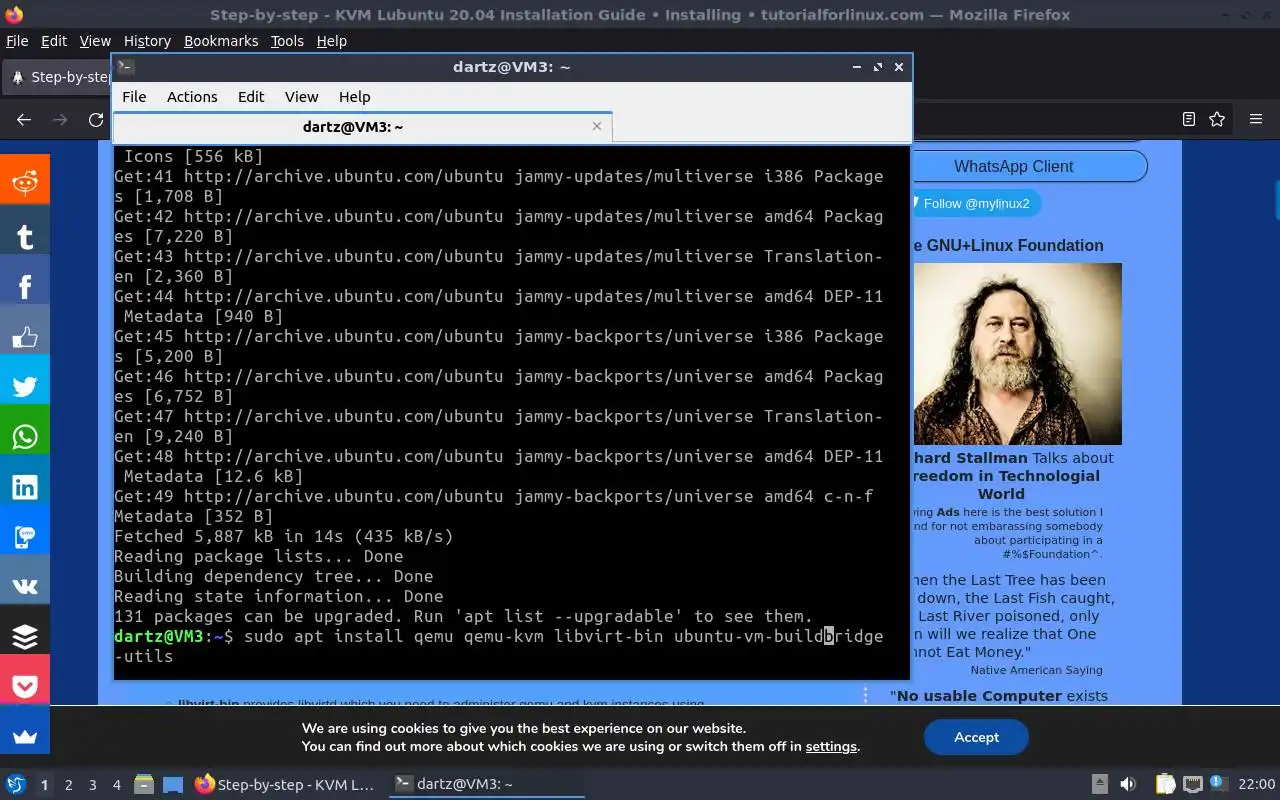Save the page to Pocket
Image resolution: width=1280 pixels, height=800 pixels.
(x=24, y=687)
